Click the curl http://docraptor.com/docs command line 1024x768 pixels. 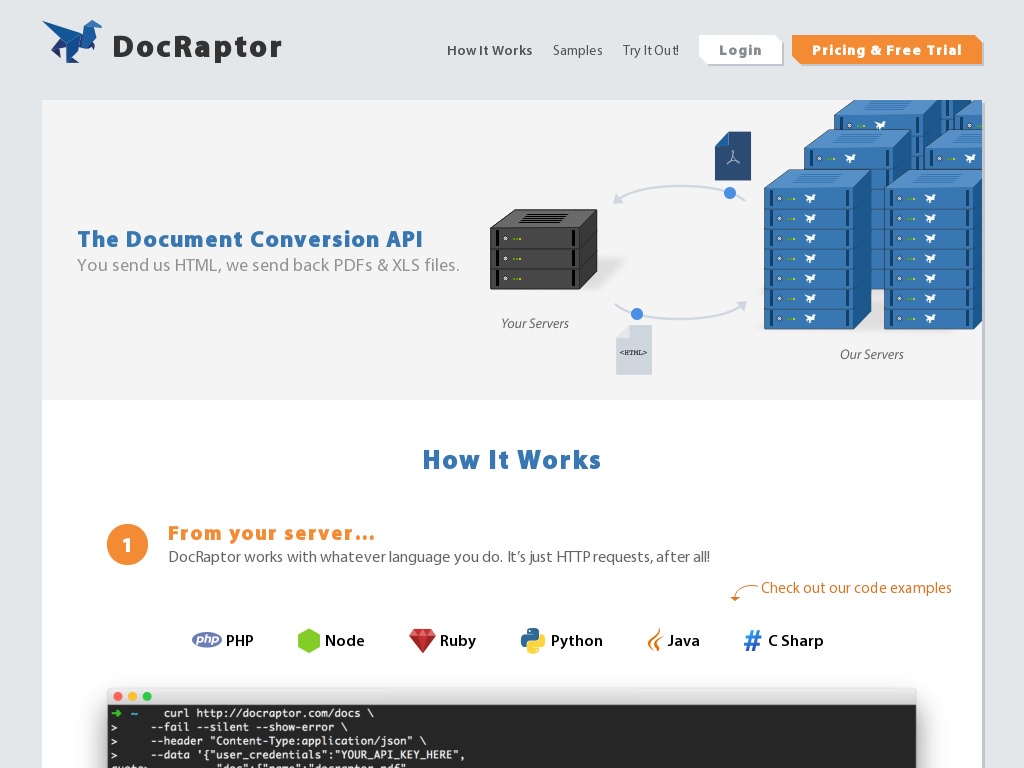click(268, 713)
